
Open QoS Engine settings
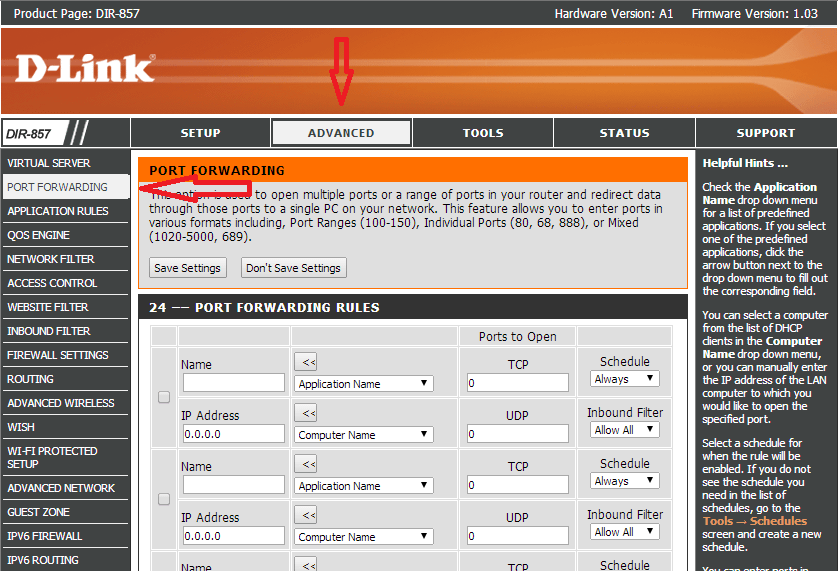click(x=65, y=235)
